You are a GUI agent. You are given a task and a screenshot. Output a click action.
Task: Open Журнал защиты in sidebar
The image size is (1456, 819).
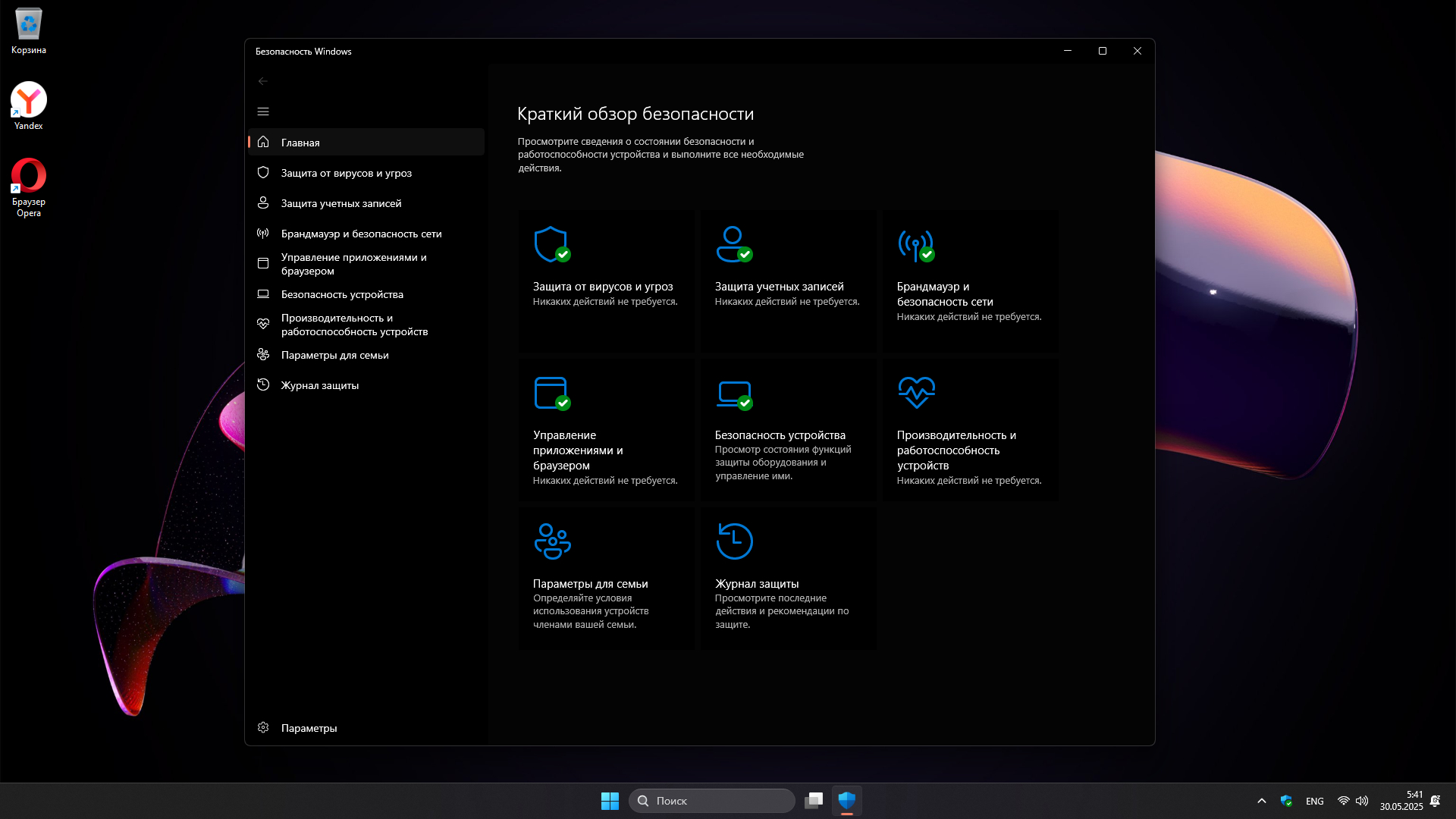319,385
